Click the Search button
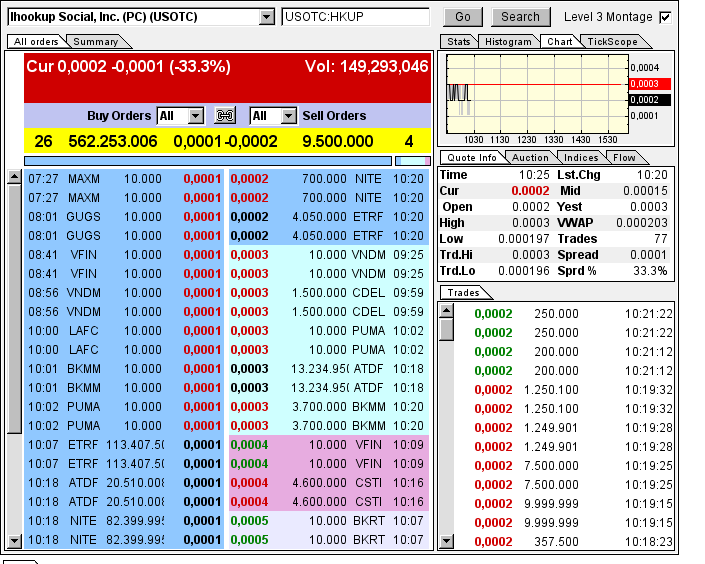Image resolution: width=705 pixels, height=564 pixels. click(520, 17)
